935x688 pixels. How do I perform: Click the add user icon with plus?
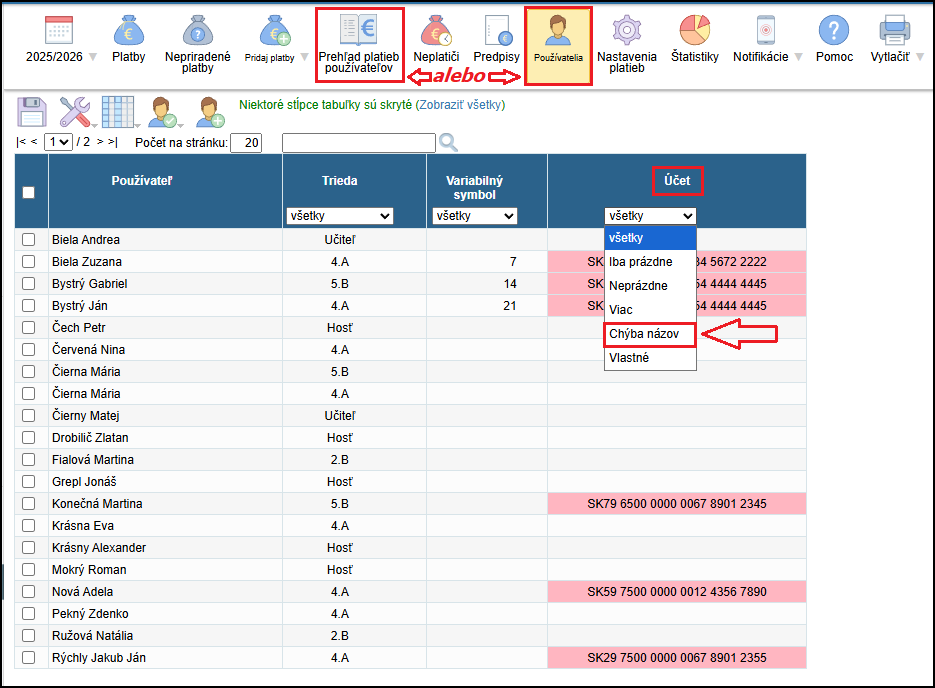(210, 111)
